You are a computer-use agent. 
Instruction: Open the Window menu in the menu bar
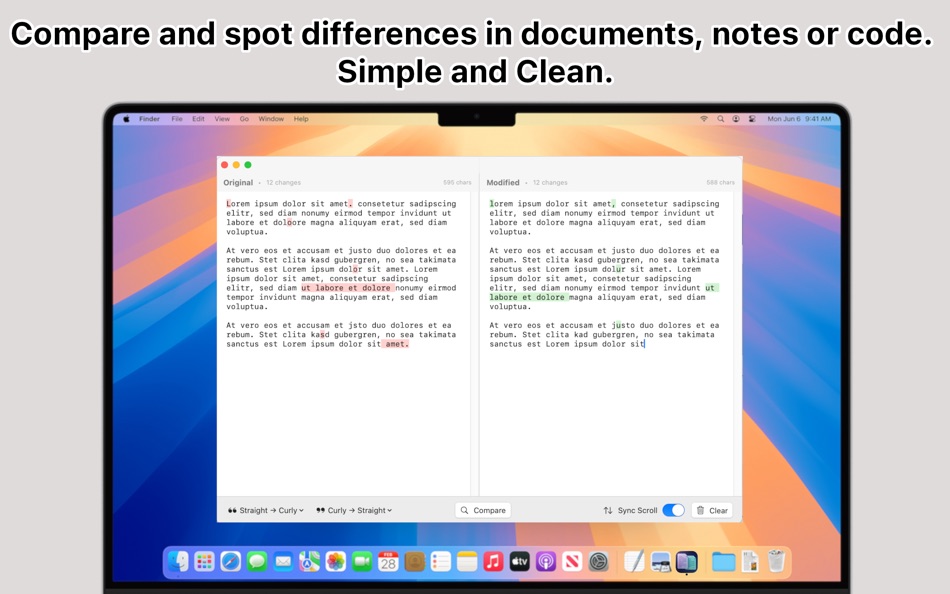click(x=270, y=118)
